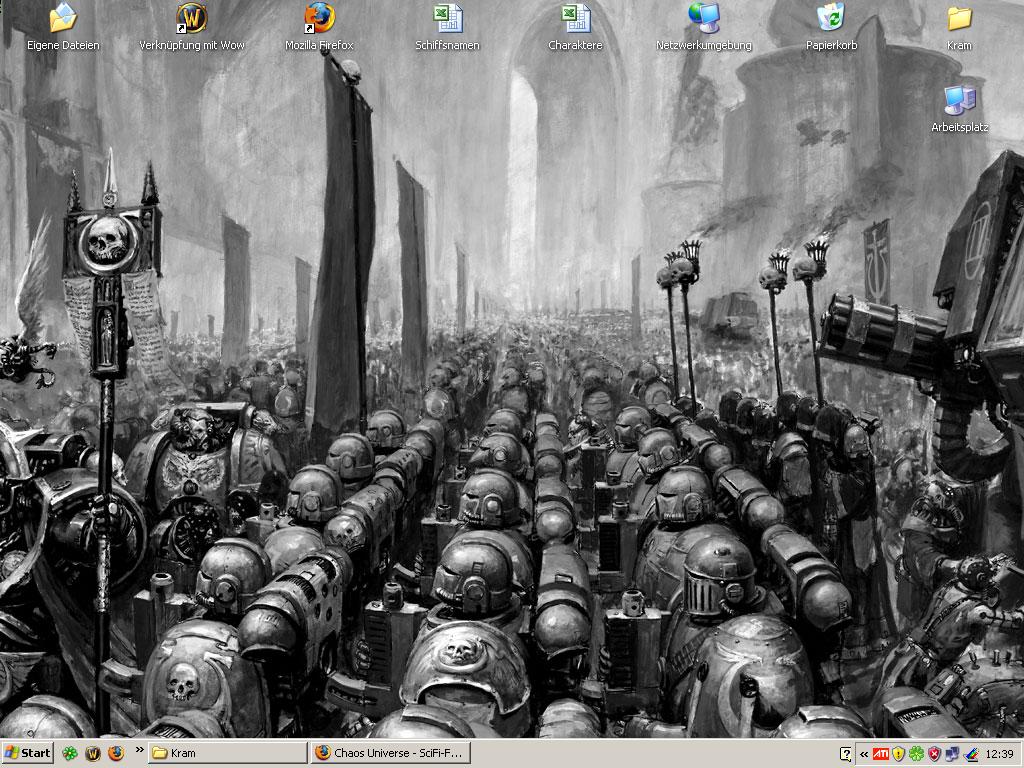
Task: Switch to the Chaos Universe Firefox window
Action: [390, 753]
